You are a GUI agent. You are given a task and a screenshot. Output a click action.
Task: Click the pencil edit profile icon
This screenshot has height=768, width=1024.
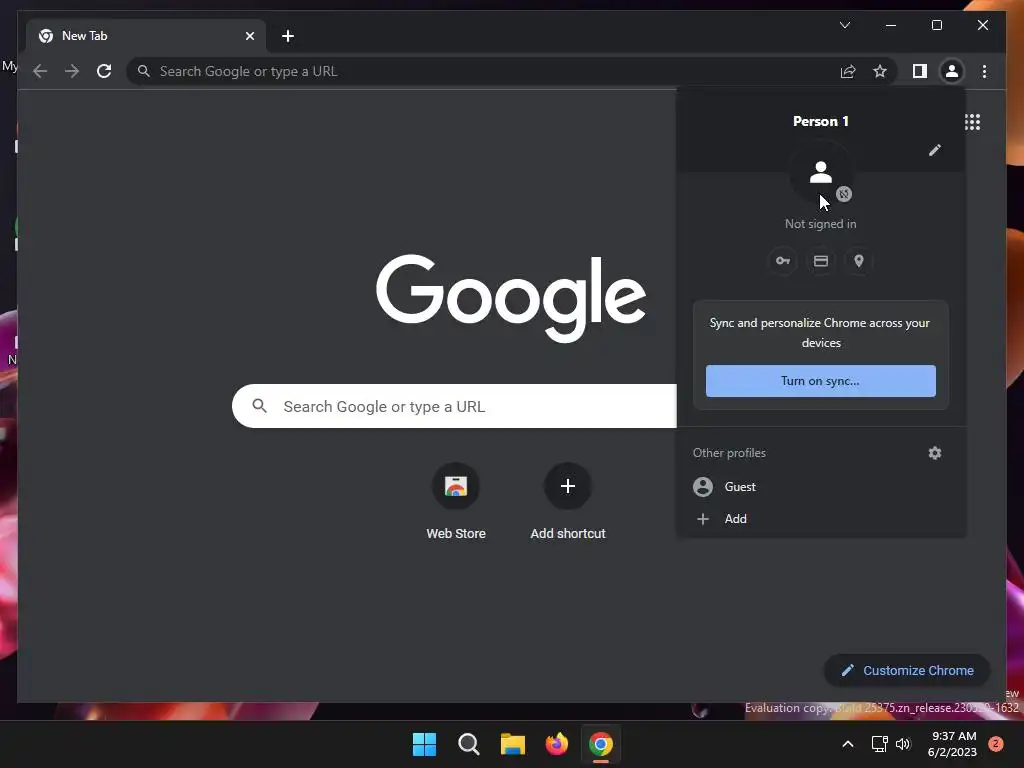coord(935,150)
